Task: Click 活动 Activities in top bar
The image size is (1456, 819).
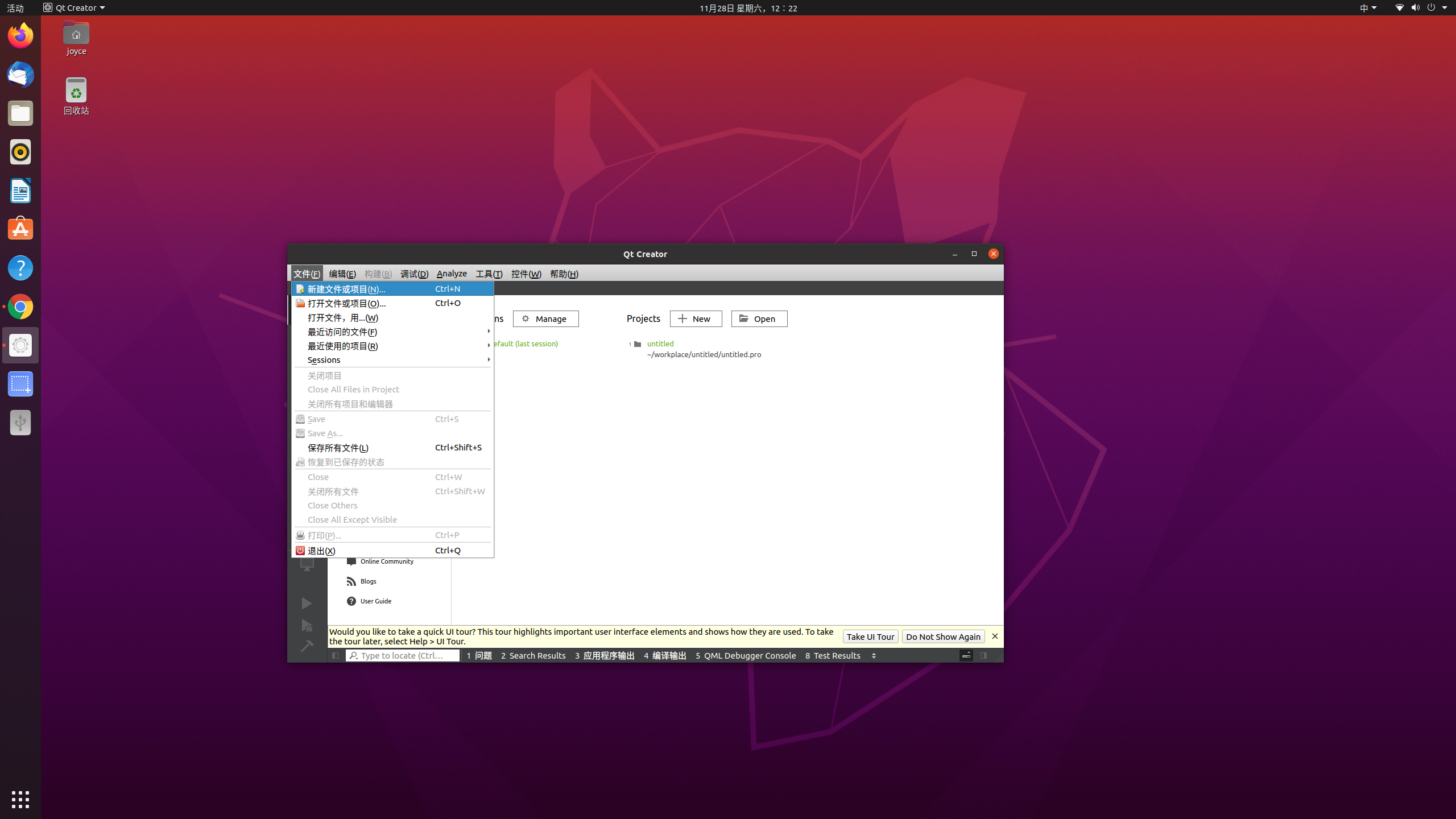Action: (x=15, y=8)
